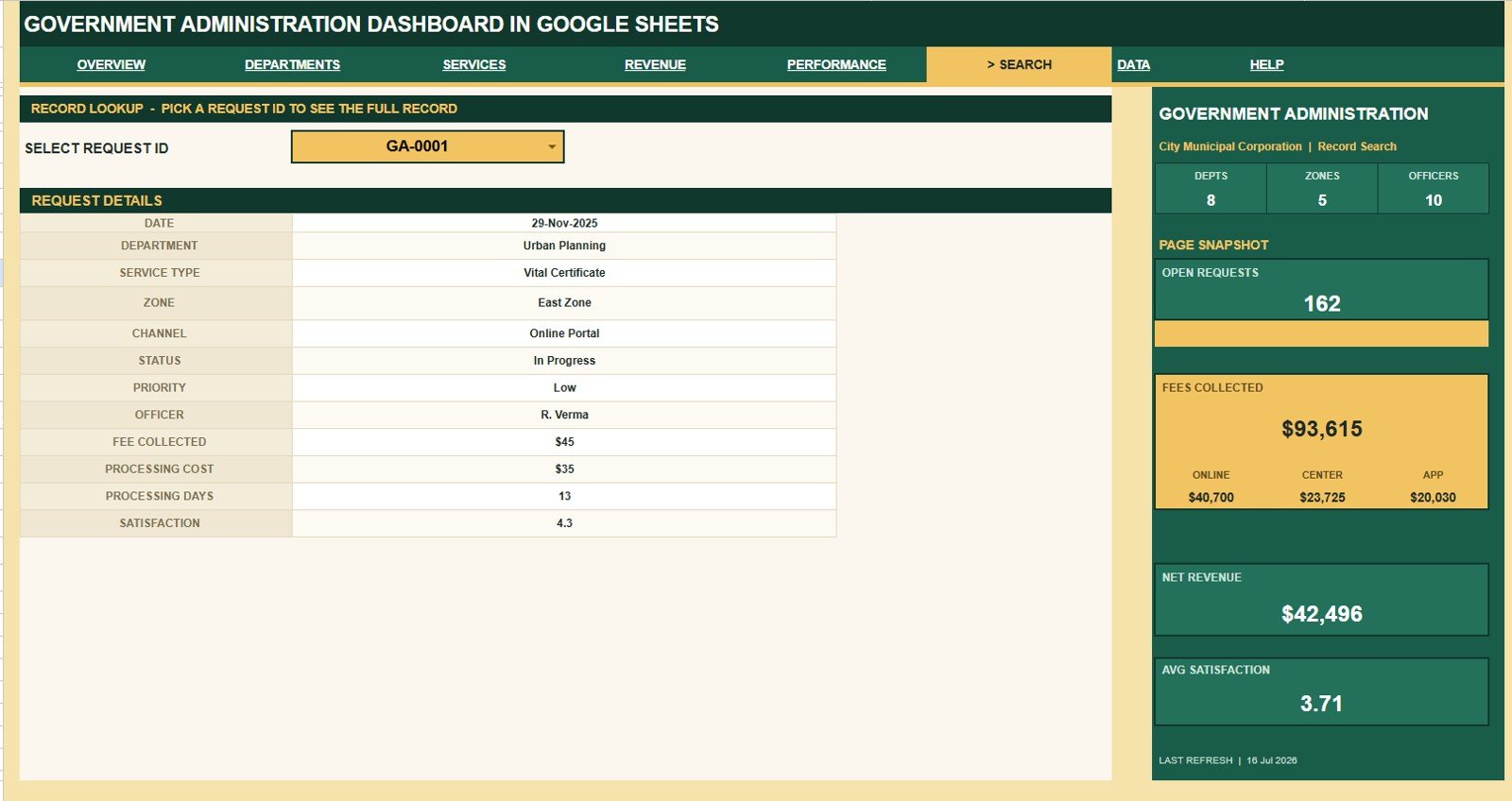1512x801 pixels.
Task: Select the PROCESSING DAYS row label
Action: pos(159,496)
